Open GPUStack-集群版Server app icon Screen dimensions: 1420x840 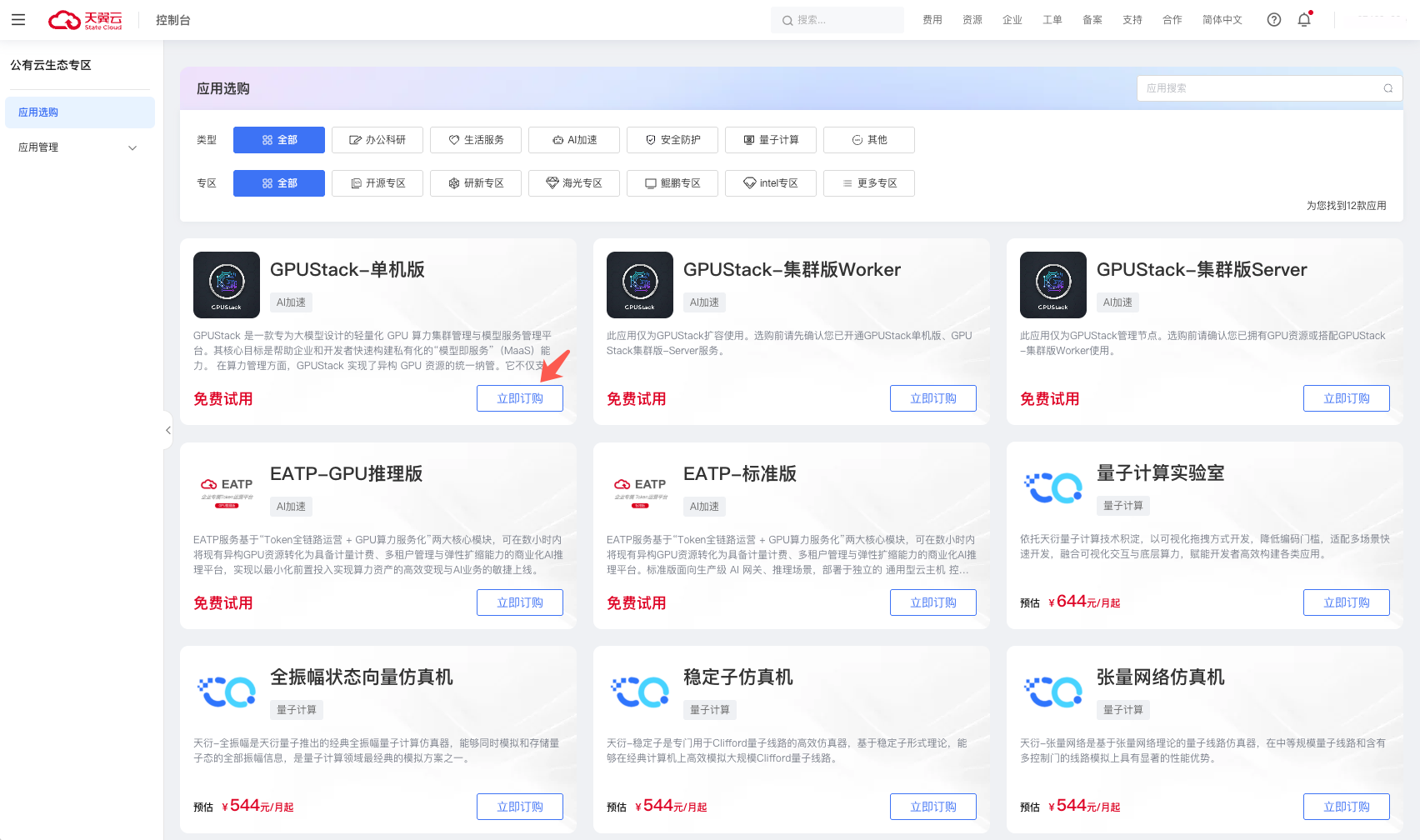1053,285
